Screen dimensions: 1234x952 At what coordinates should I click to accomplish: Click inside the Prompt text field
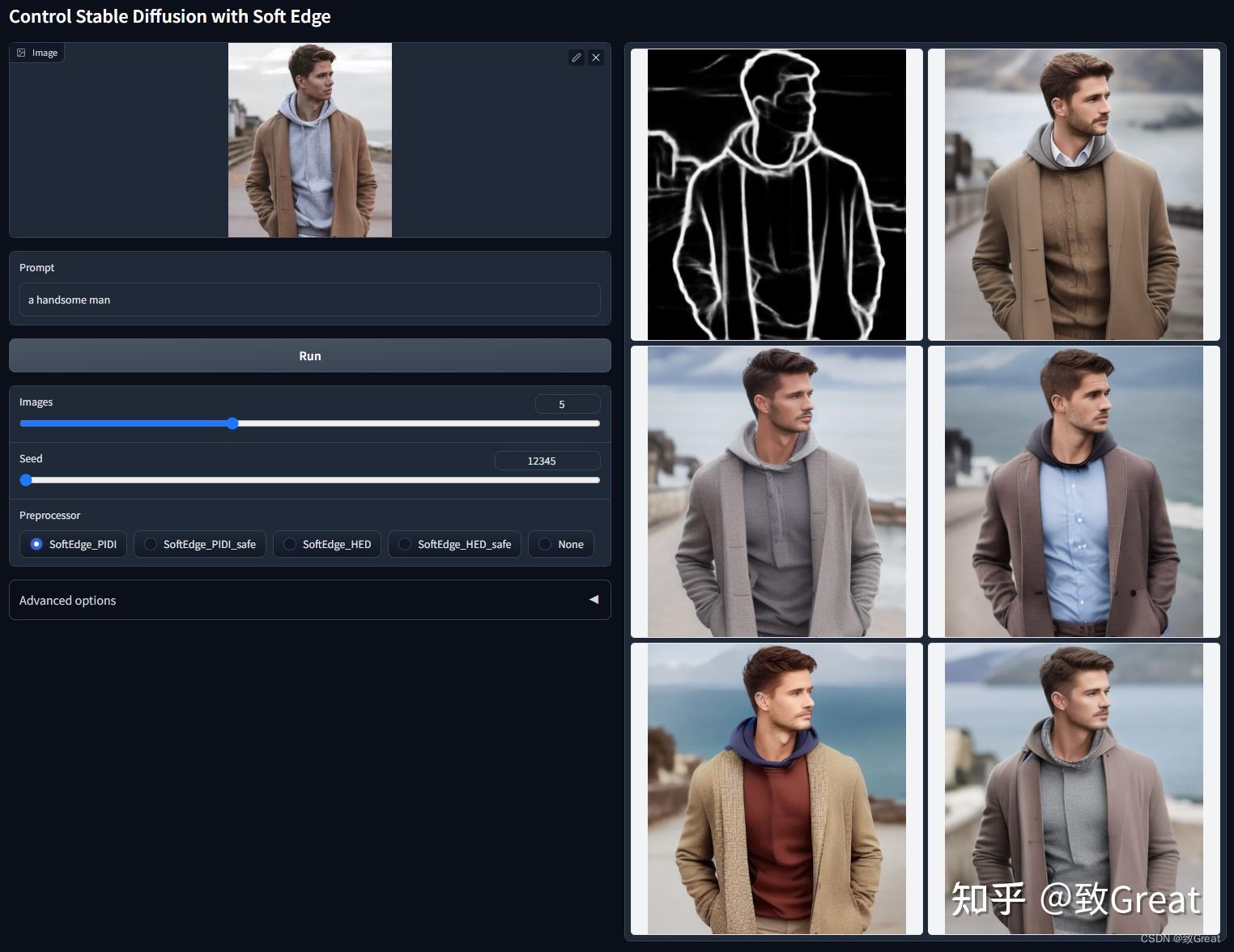pyautogui.click(x=310, y=300)
